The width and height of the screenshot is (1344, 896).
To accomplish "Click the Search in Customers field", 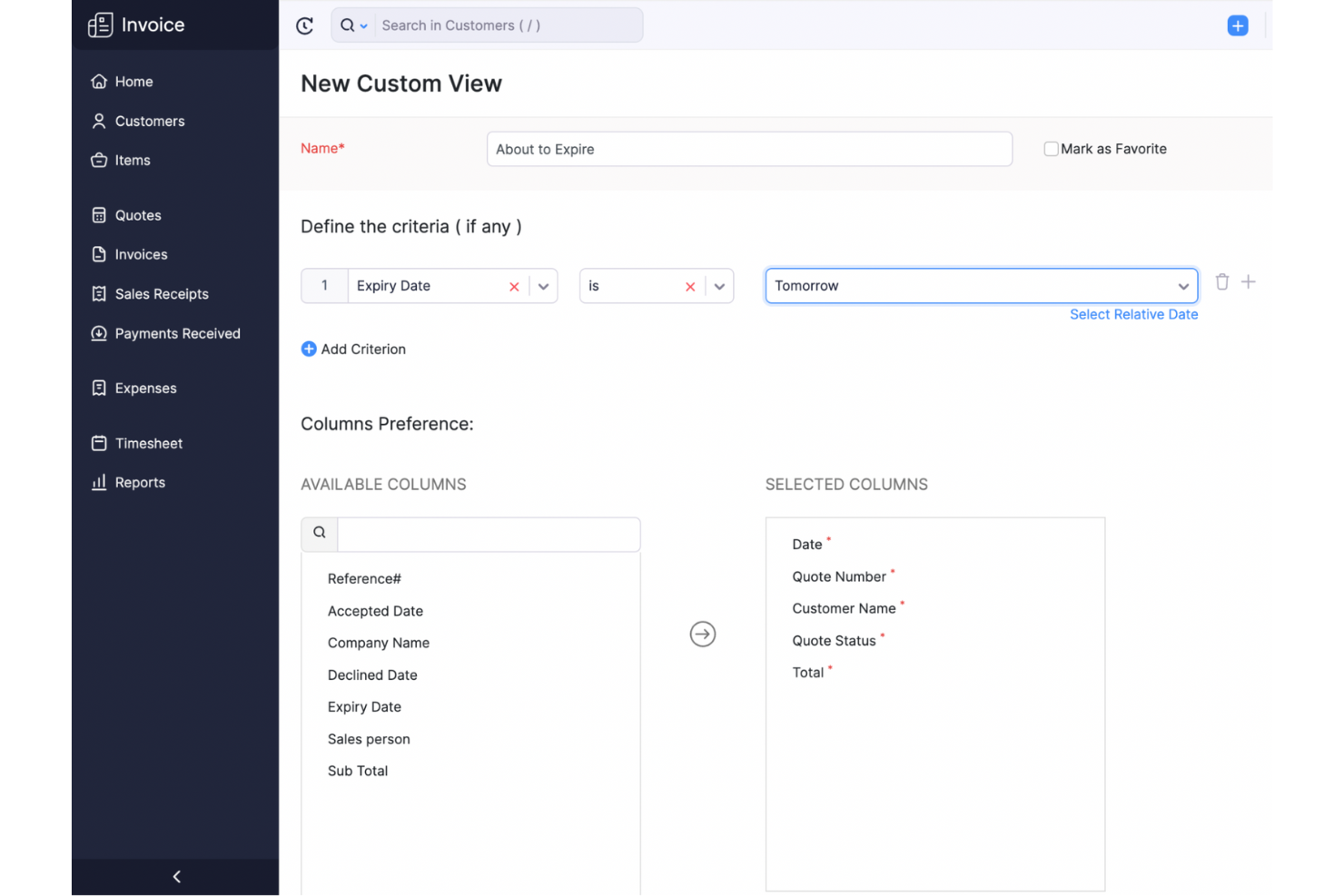I will pyautogui.click(x=509, y=25).
